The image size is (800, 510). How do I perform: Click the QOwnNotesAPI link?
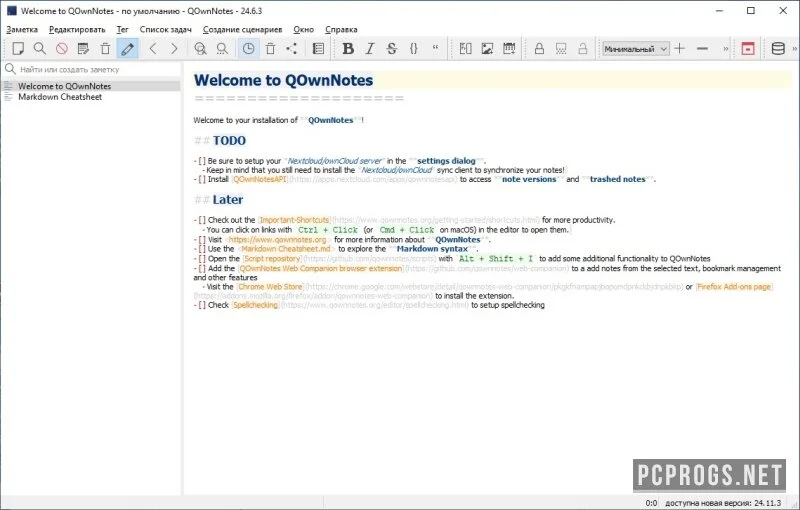260,180
